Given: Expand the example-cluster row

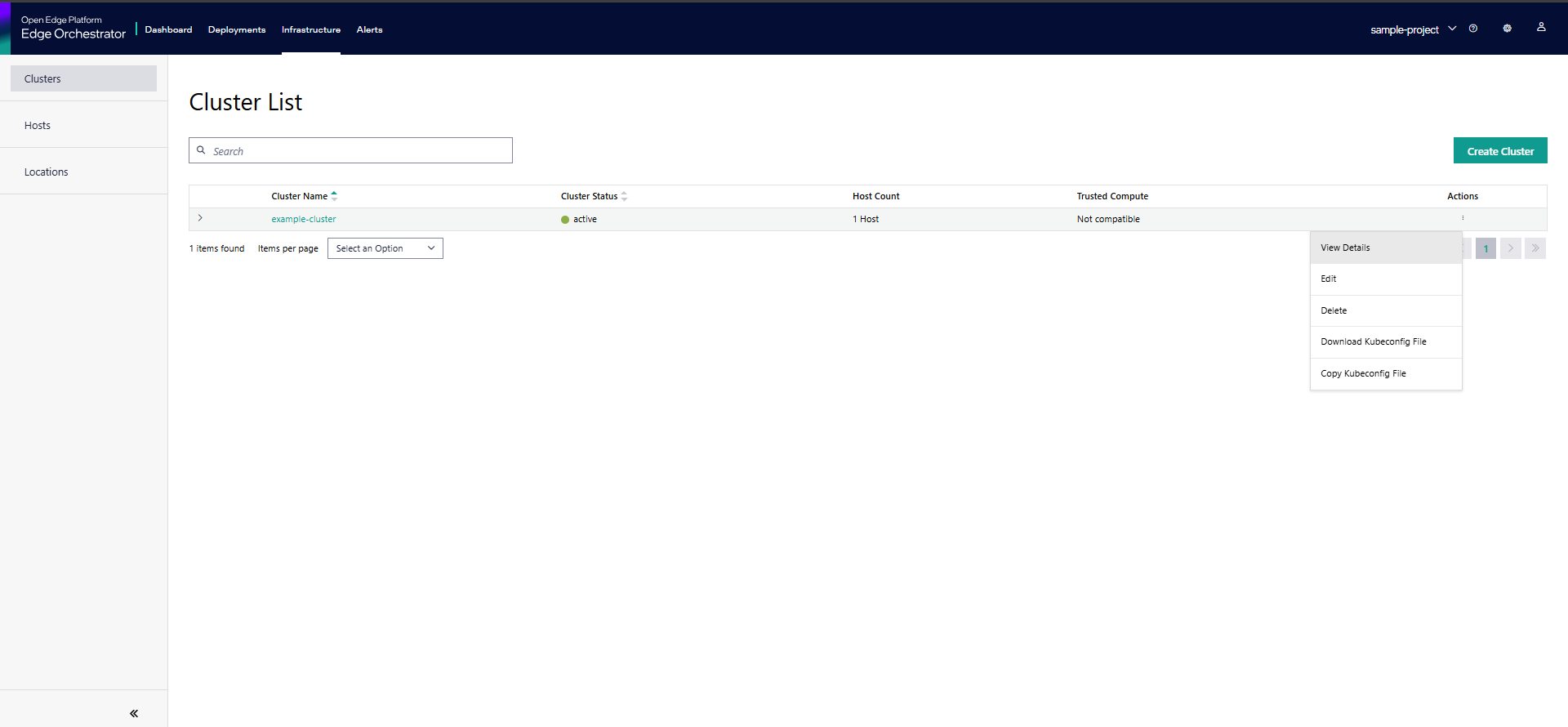Looking at the screenshot, I should coord(200,218).
